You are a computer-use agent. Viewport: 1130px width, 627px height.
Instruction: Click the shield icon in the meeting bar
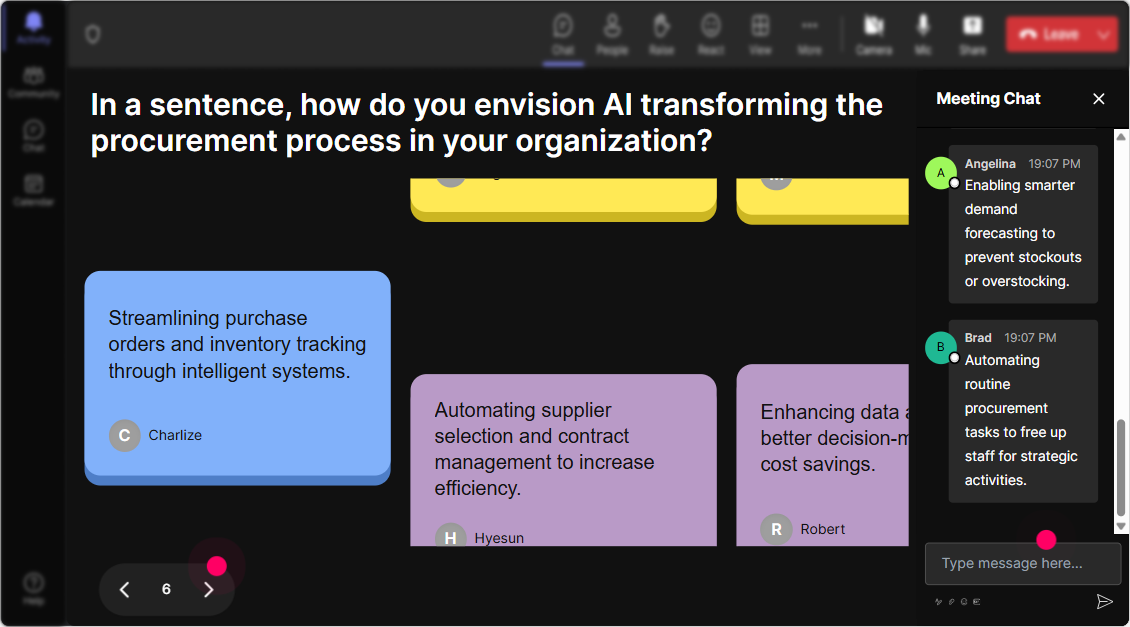(92, 34)
